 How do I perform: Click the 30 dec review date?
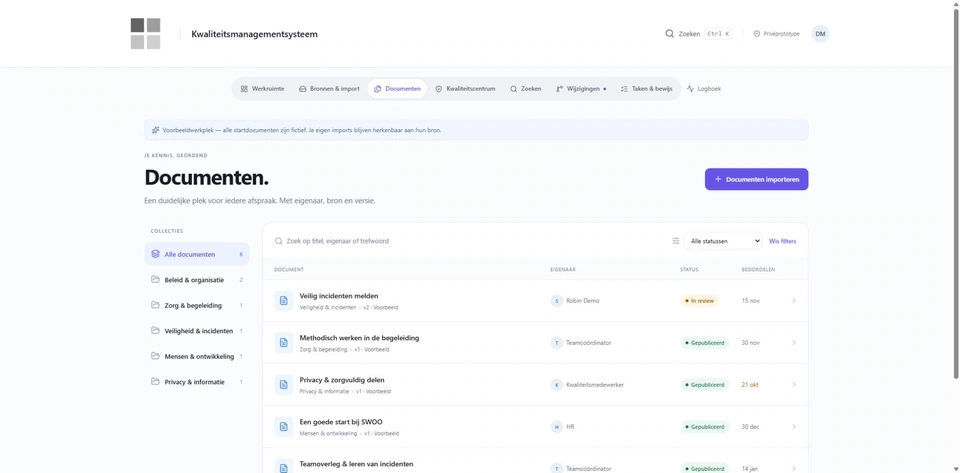(750, 427)
